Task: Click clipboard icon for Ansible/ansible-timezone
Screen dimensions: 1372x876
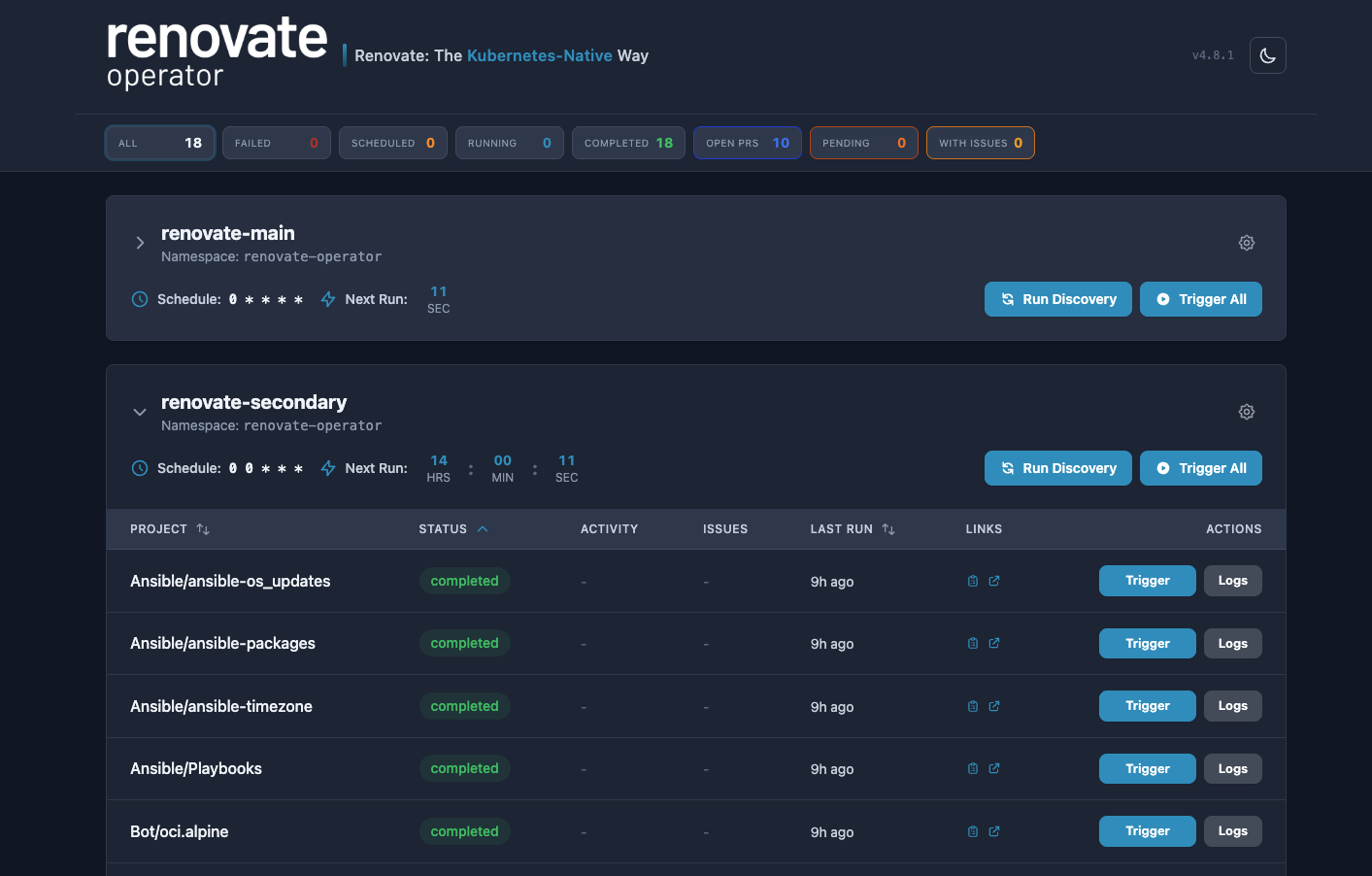Action: pos(973,706)
